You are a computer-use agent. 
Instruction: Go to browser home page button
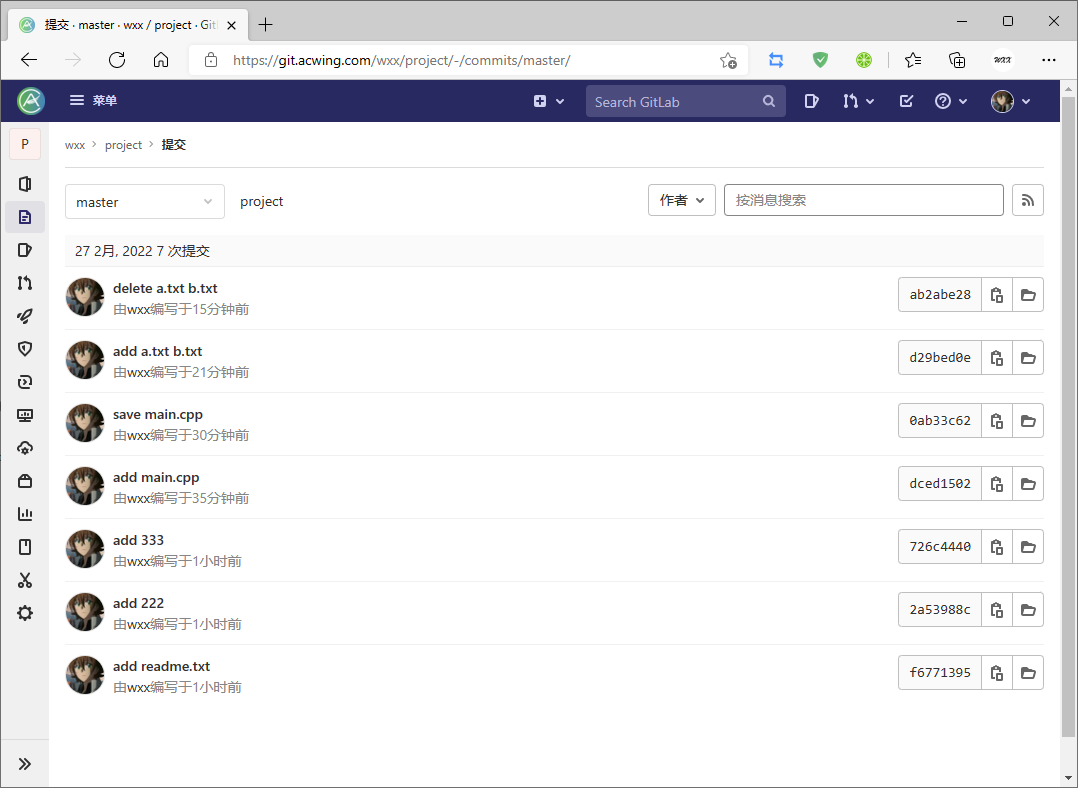161,60
